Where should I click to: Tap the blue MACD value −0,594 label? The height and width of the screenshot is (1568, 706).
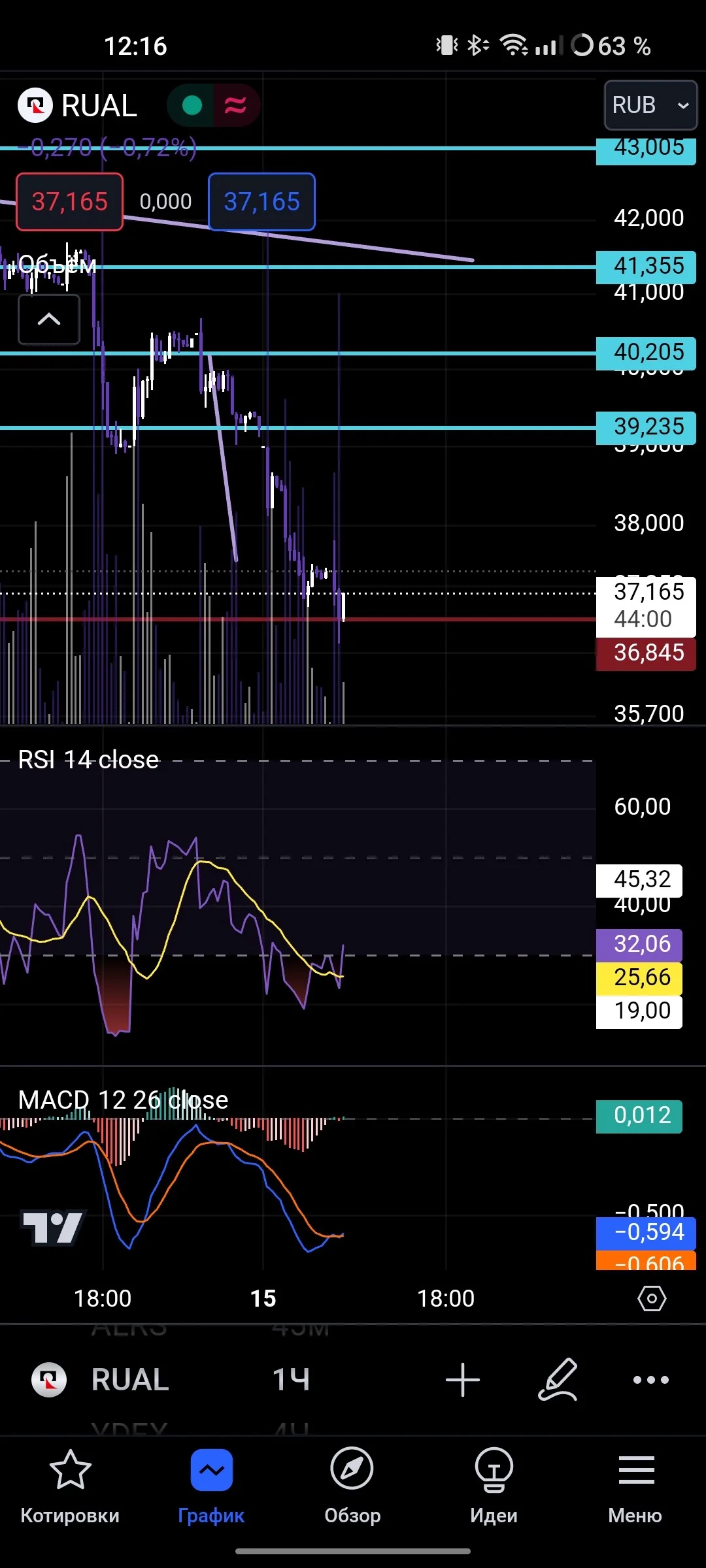pos(646,1232)
